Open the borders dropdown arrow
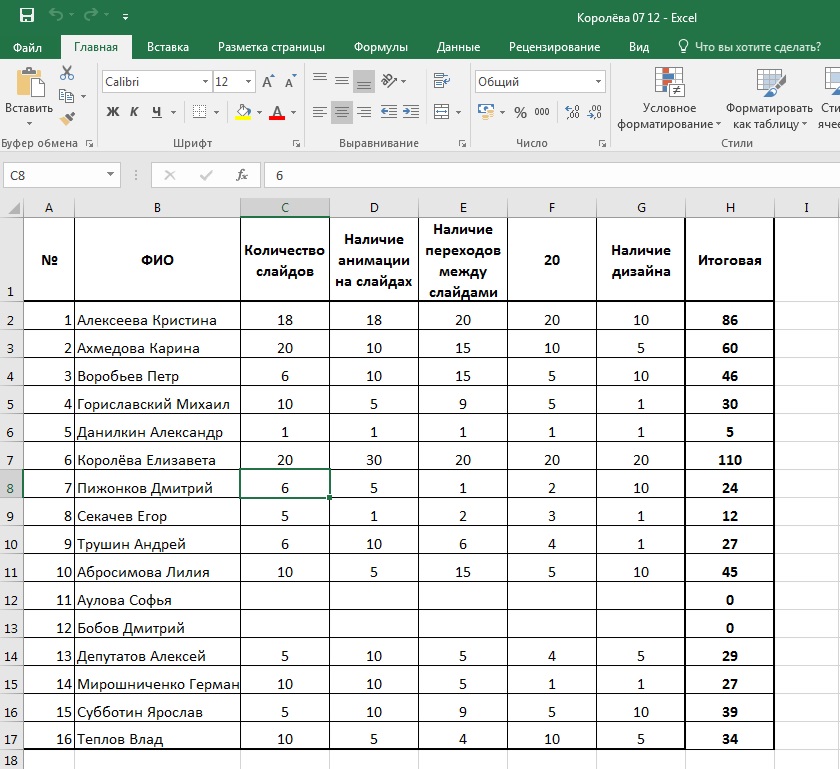Screen dimensions: 840x769 [x=216, y=112]
